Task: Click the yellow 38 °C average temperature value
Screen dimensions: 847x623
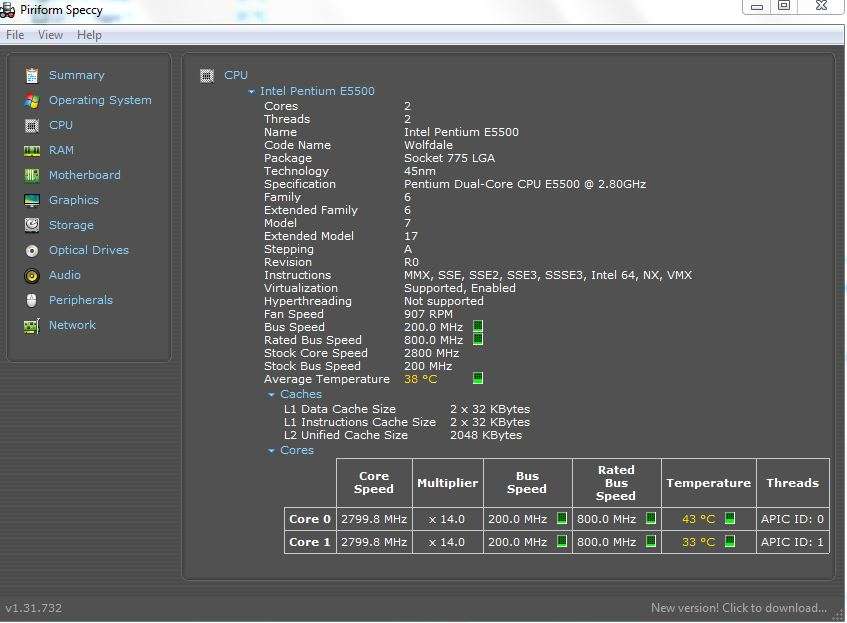Action: coord(420,379)
